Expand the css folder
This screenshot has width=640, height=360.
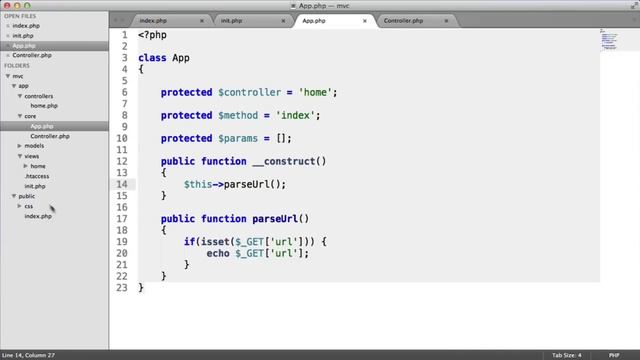[20, 206]
